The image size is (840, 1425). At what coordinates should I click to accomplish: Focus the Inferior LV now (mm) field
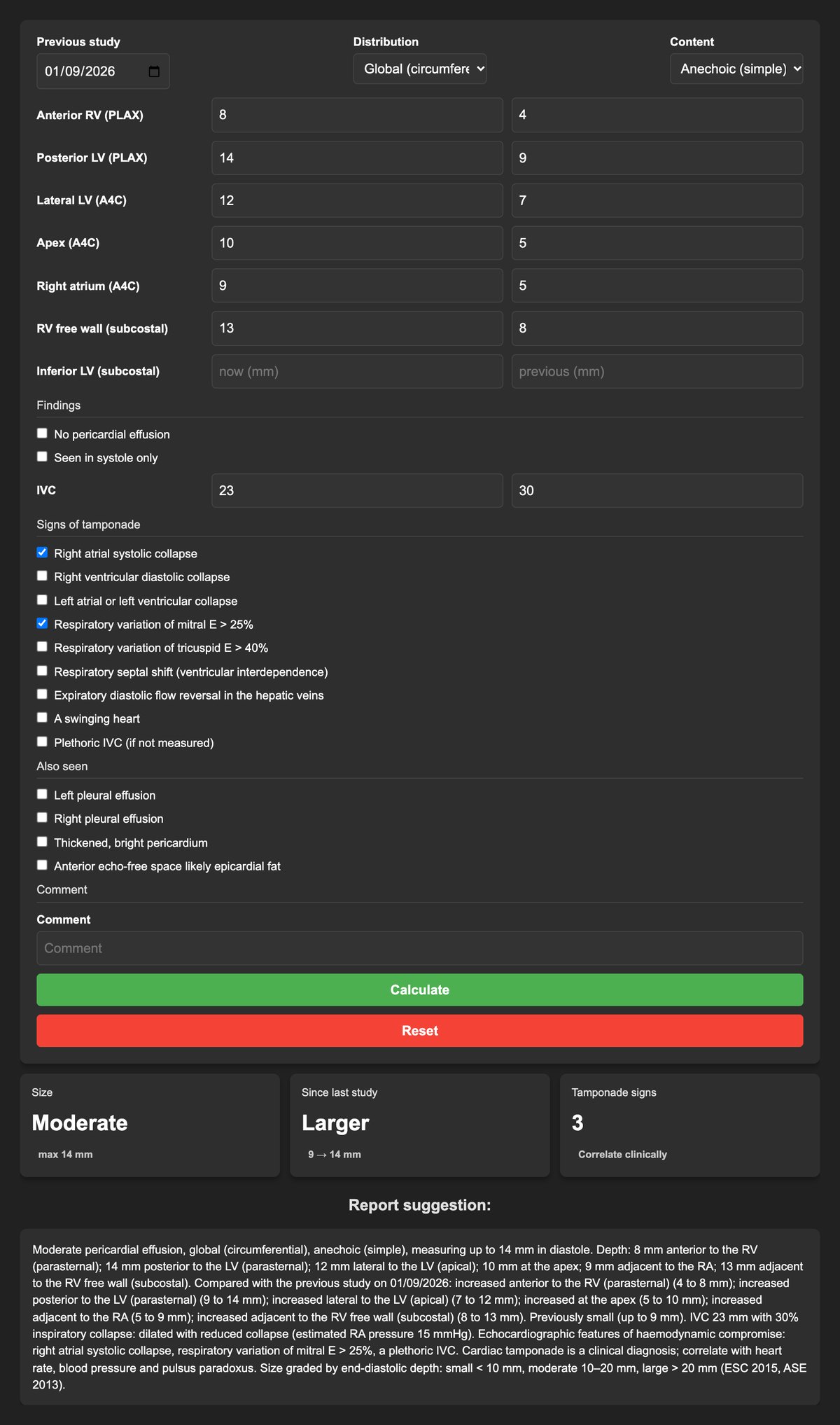[357, 371]
